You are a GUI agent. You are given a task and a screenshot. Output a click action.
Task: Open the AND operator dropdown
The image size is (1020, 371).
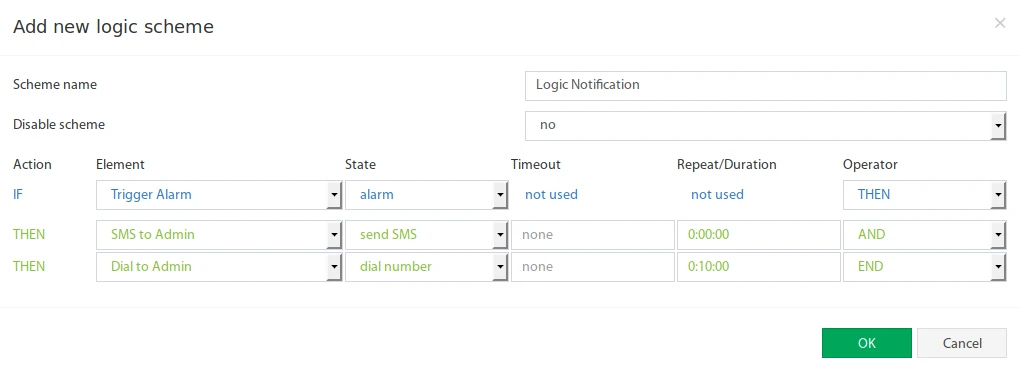pos(924,234)
